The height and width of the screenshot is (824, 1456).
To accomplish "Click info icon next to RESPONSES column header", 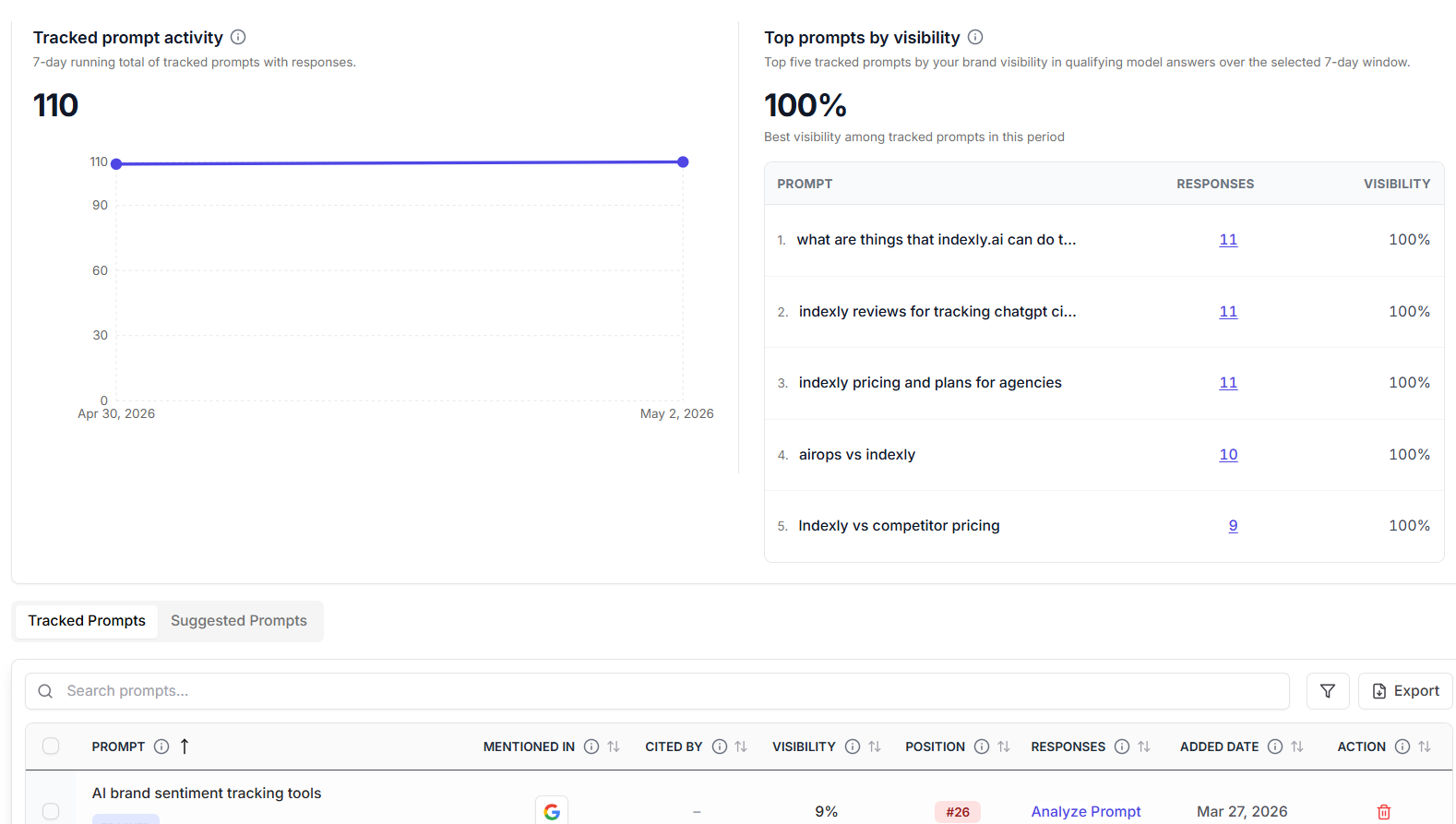I will click(1122, 746).
